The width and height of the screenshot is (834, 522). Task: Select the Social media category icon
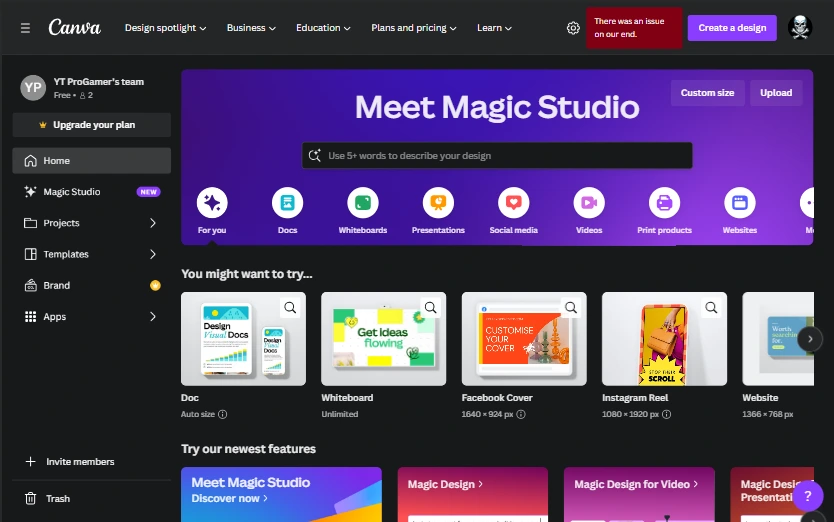click(x=513, y=203)
